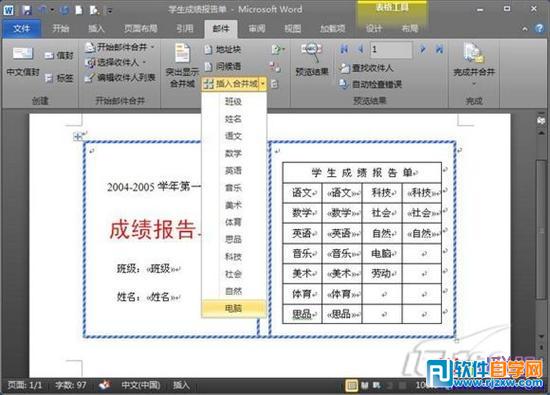Image resolution: width=550 pixels, height=395 pixels.
Task: Go to next record
Action: click(x=423, y=49)
